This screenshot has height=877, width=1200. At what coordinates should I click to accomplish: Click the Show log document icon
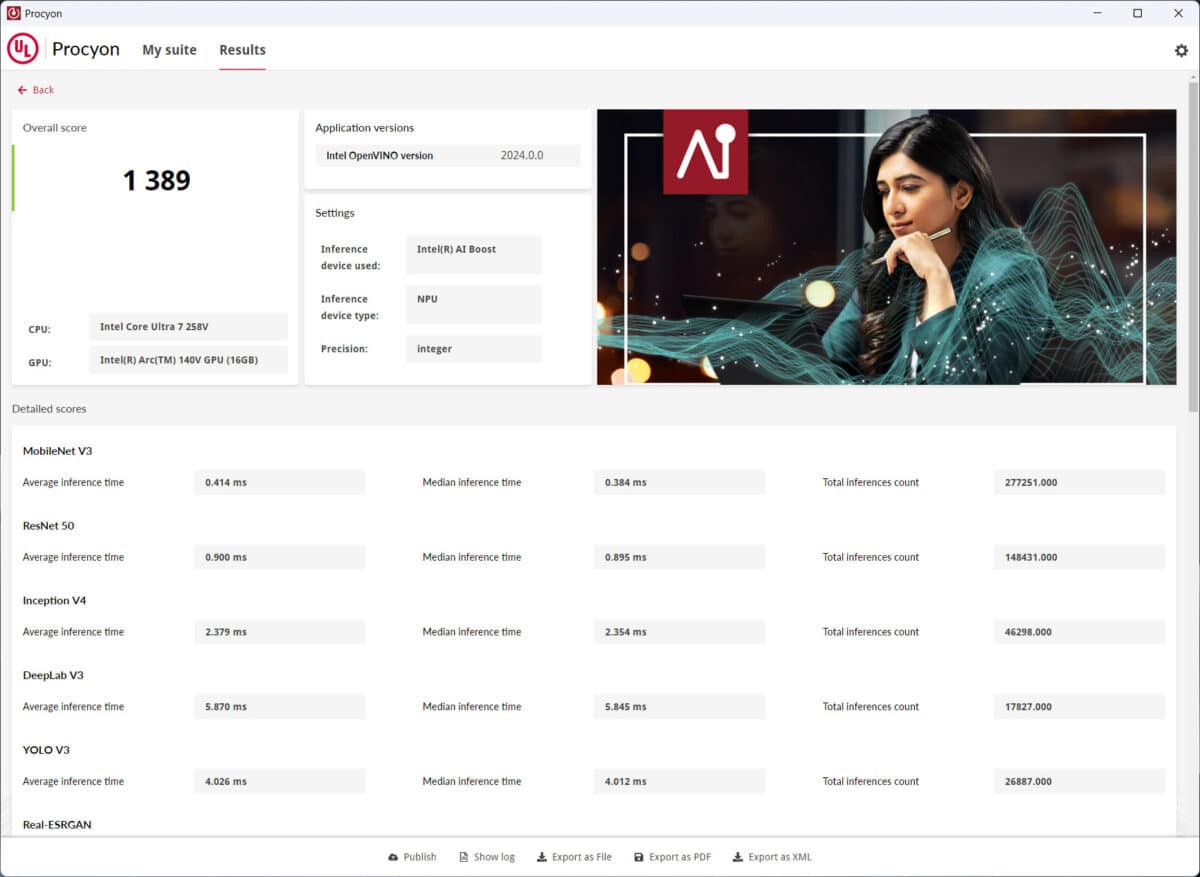click(464, 857)
